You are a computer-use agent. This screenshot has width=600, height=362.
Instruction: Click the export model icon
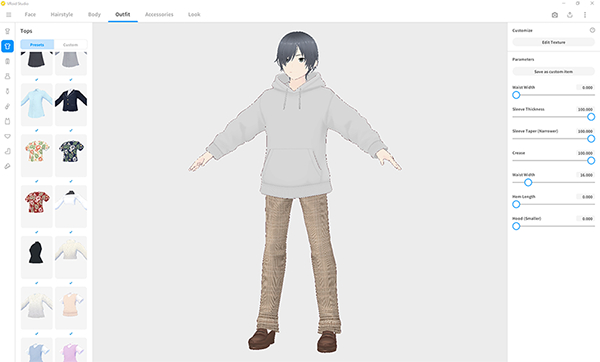(570, 15)
